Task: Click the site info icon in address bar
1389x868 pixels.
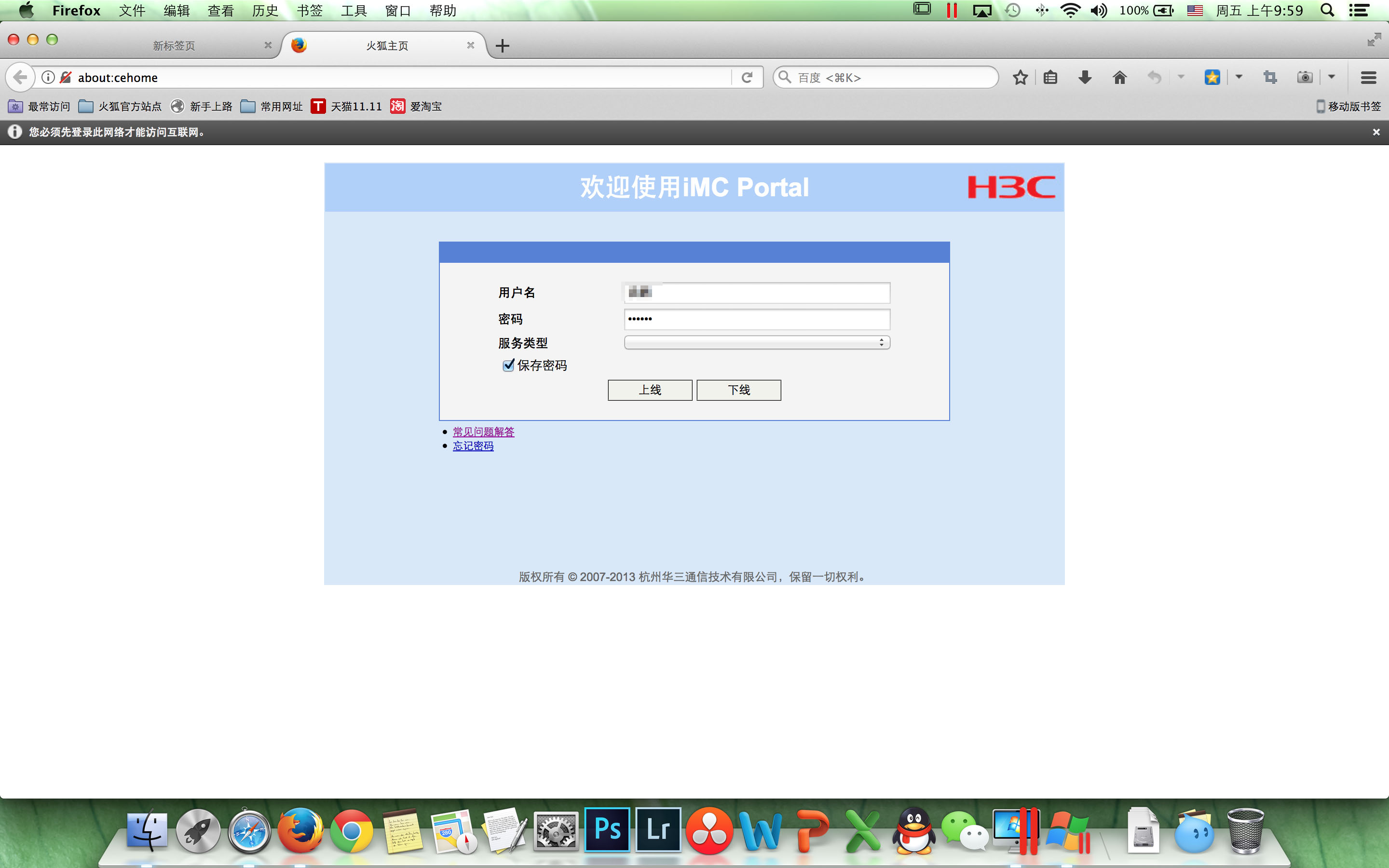Action: tap(48, 78)
